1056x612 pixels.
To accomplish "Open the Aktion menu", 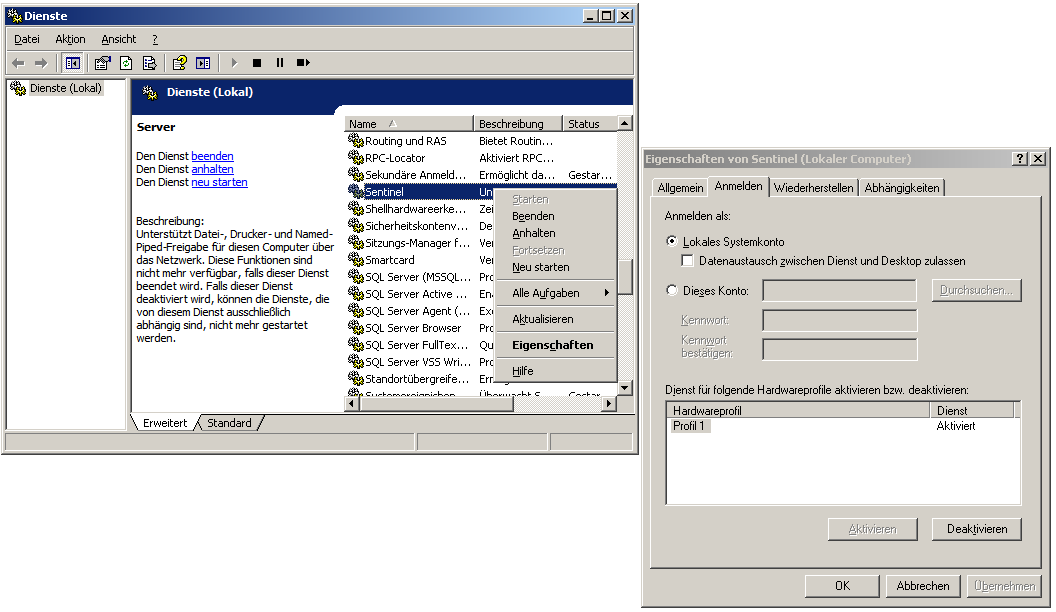I will 70,39.
